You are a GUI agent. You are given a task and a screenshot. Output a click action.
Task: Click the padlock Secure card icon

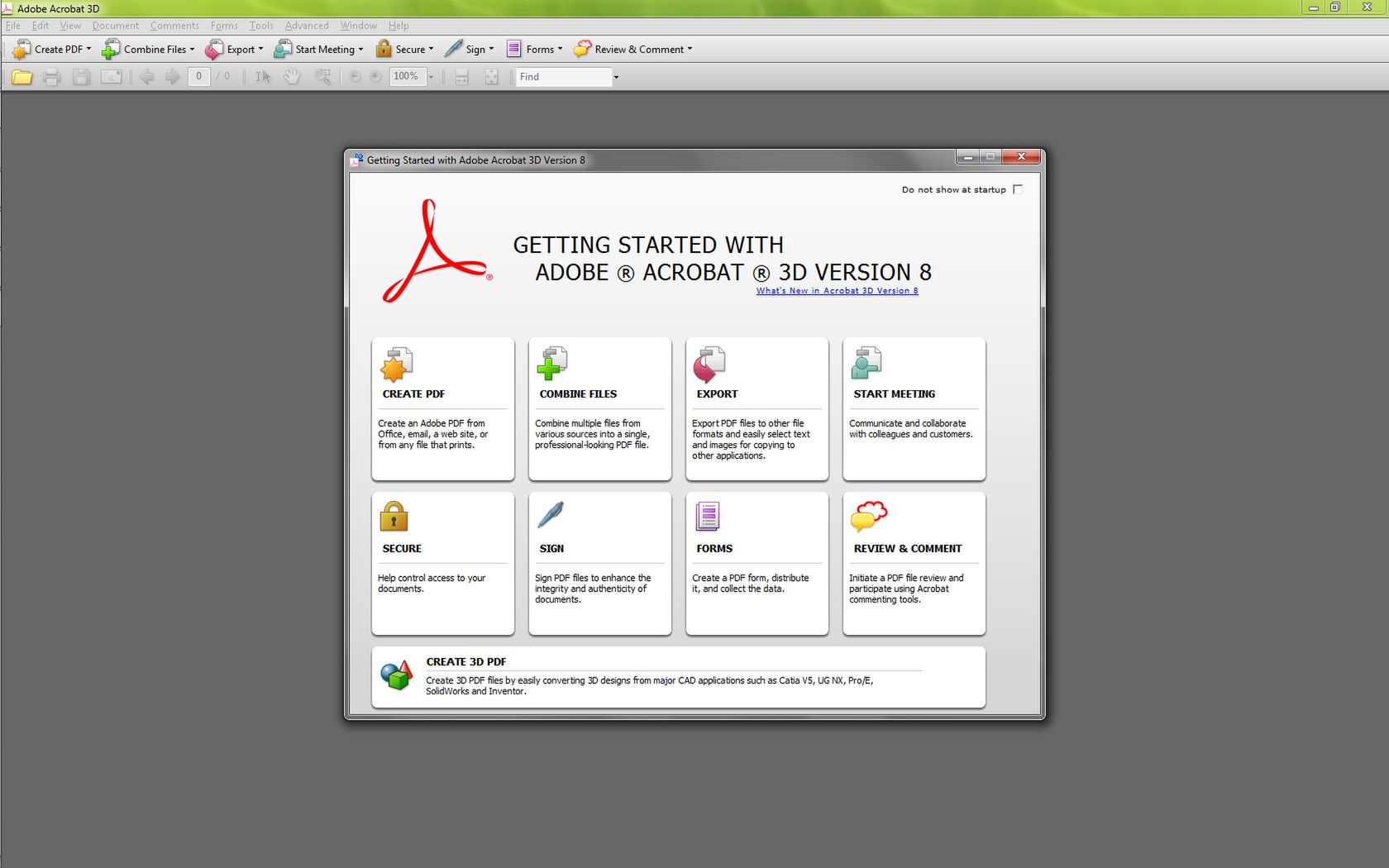tap(394, 517)
